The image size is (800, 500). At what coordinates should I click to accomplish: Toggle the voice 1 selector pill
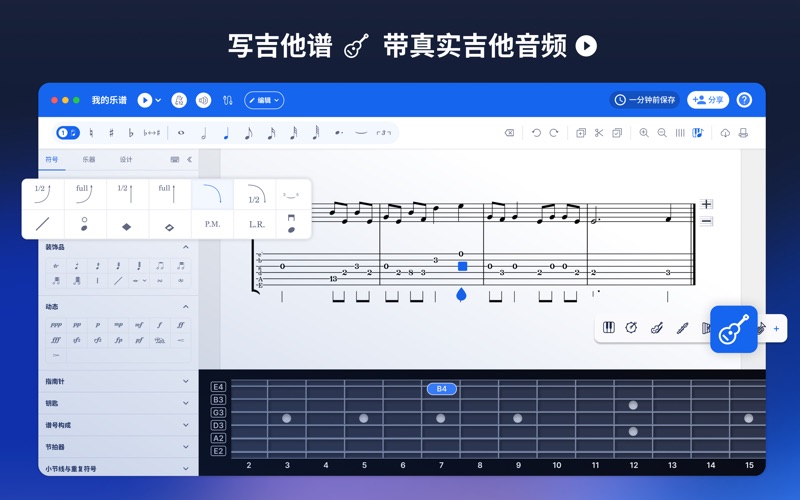click(68, 133)
